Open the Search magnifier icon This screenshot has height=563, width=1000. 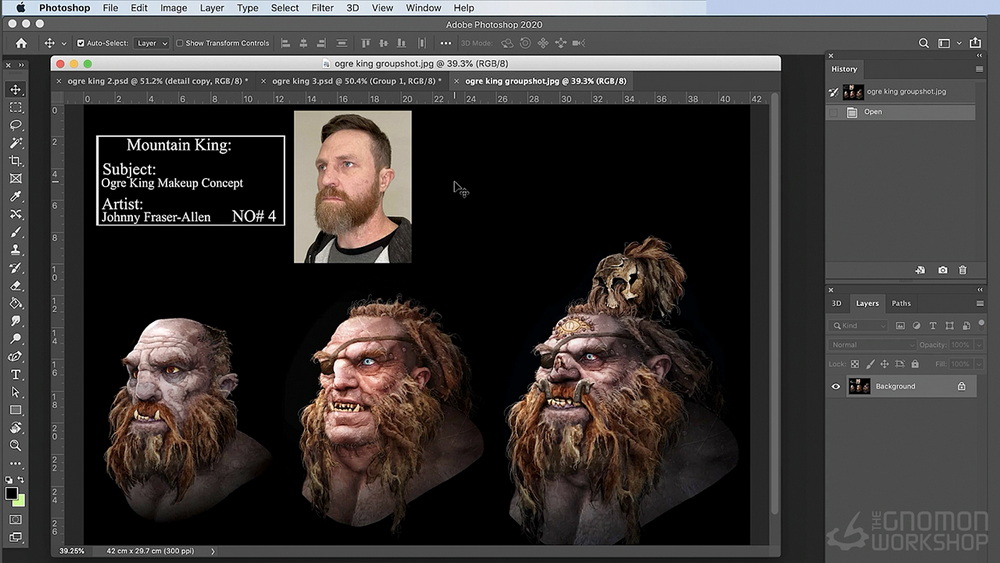click(923, 43)
